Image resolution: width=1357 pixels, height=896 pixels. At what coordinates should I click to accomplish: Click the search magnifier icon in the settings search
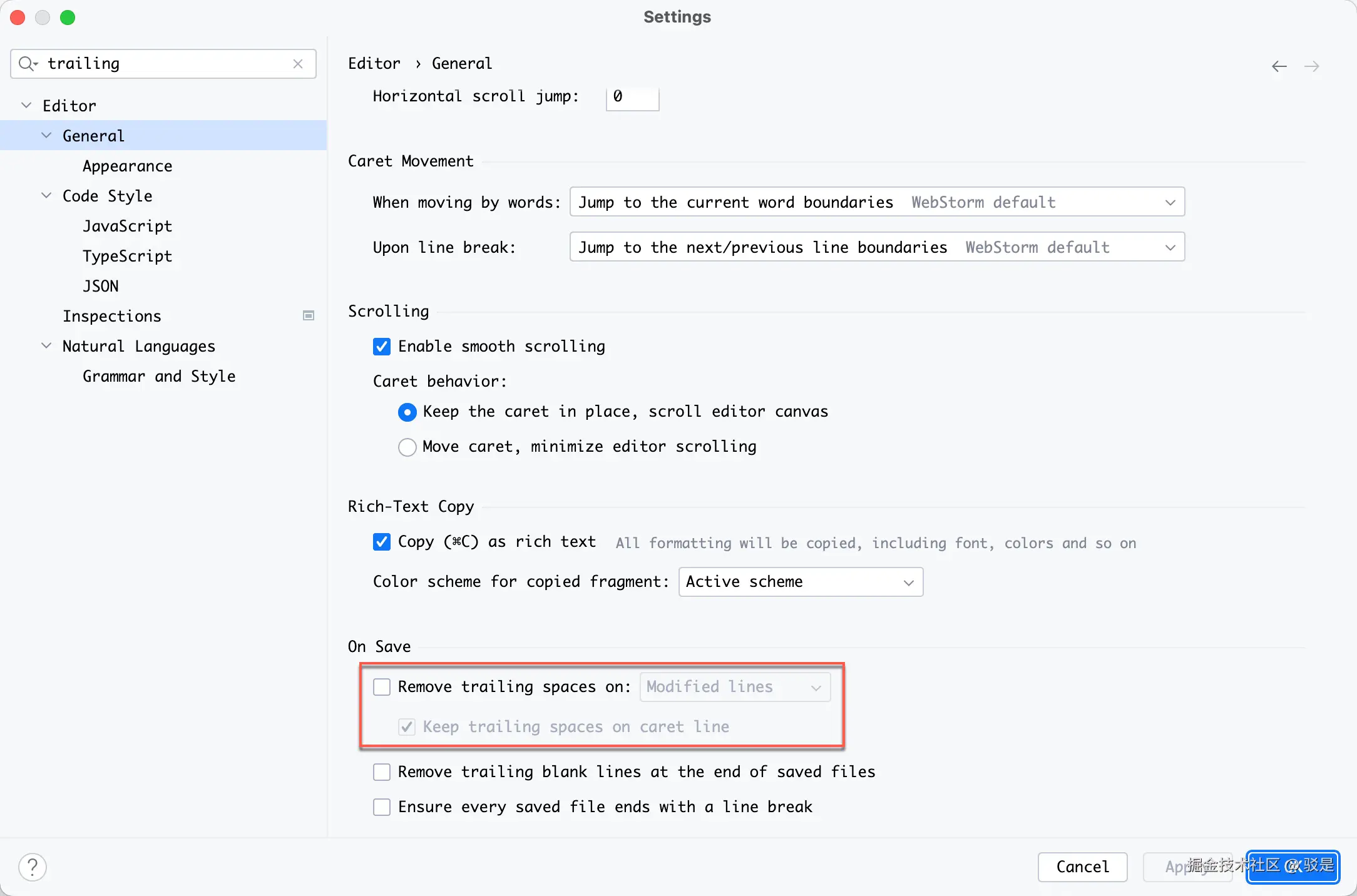[x=27, y=64]
